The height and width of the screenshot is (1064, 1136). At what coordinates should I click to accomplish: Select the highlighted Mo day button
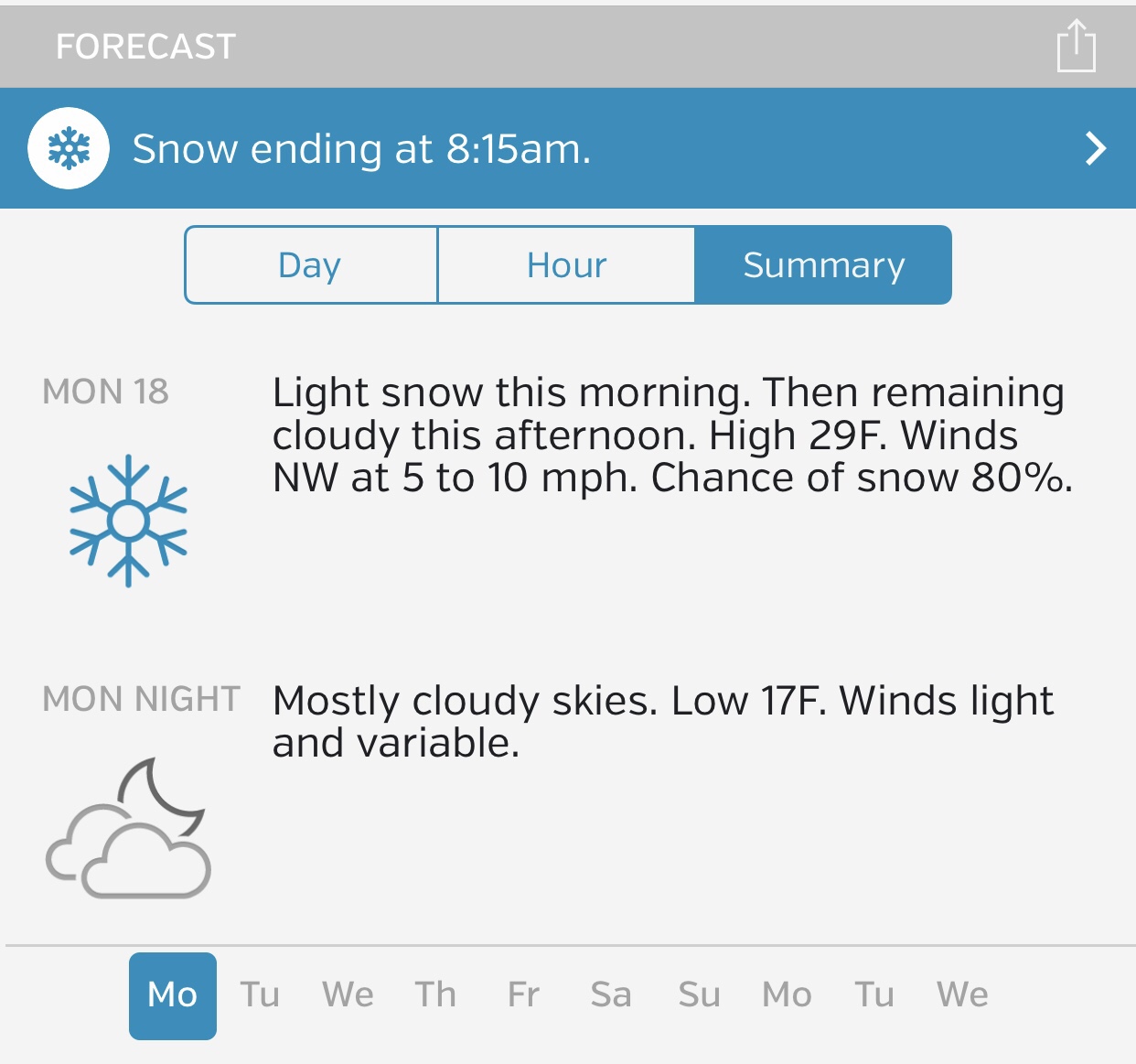tap(173, 995)
